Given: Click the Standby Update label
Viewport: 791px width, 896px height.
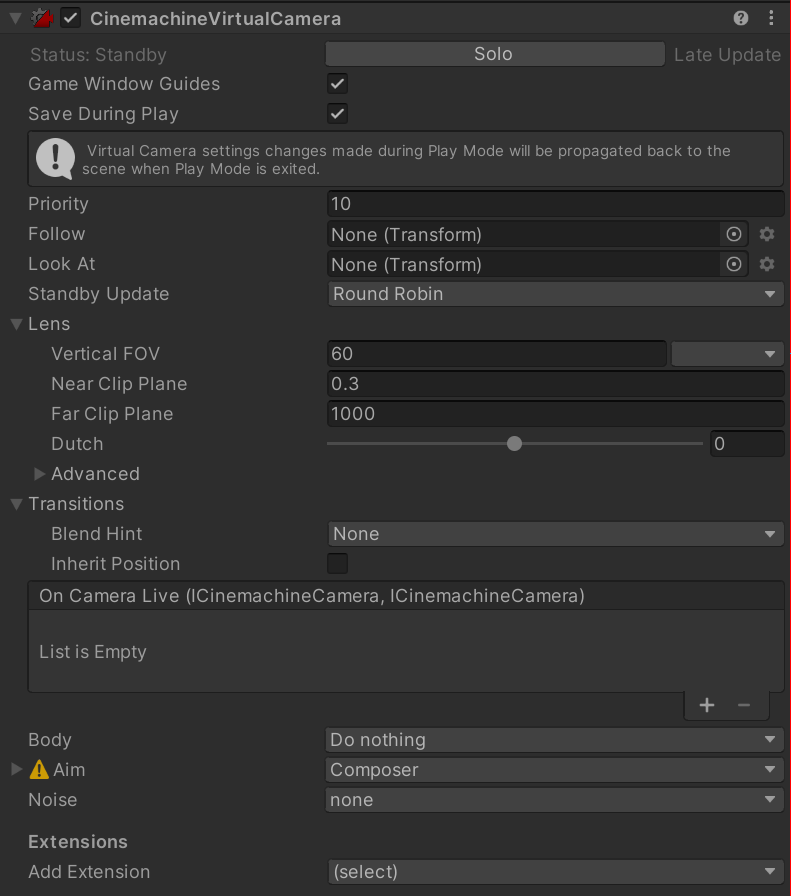Looking at the screenshot, I should click(x=99, y=294).
